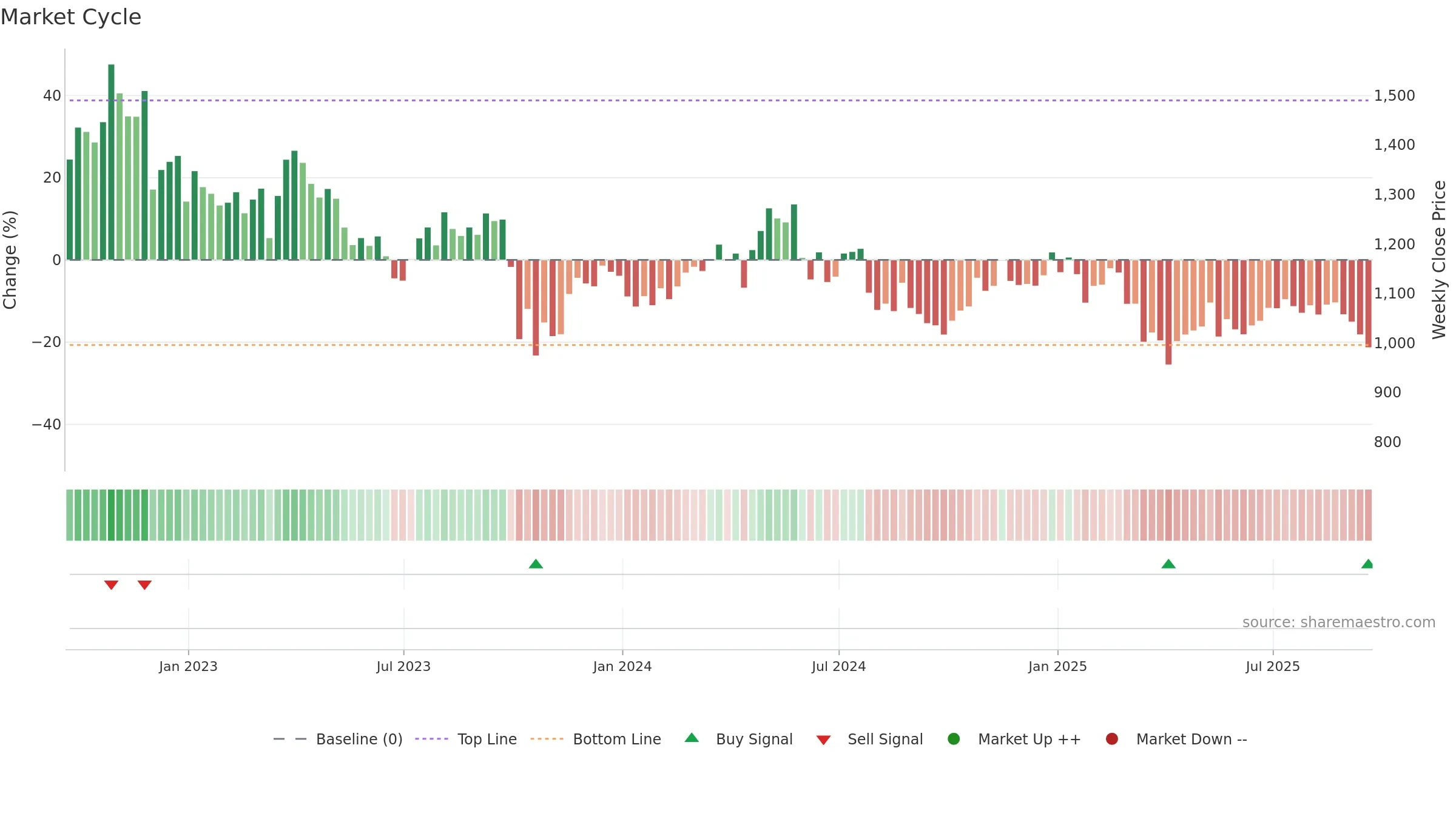Screen dimensions: 1456x819
Task: Click the Market Cycle chart title
Action: point(71,17)
